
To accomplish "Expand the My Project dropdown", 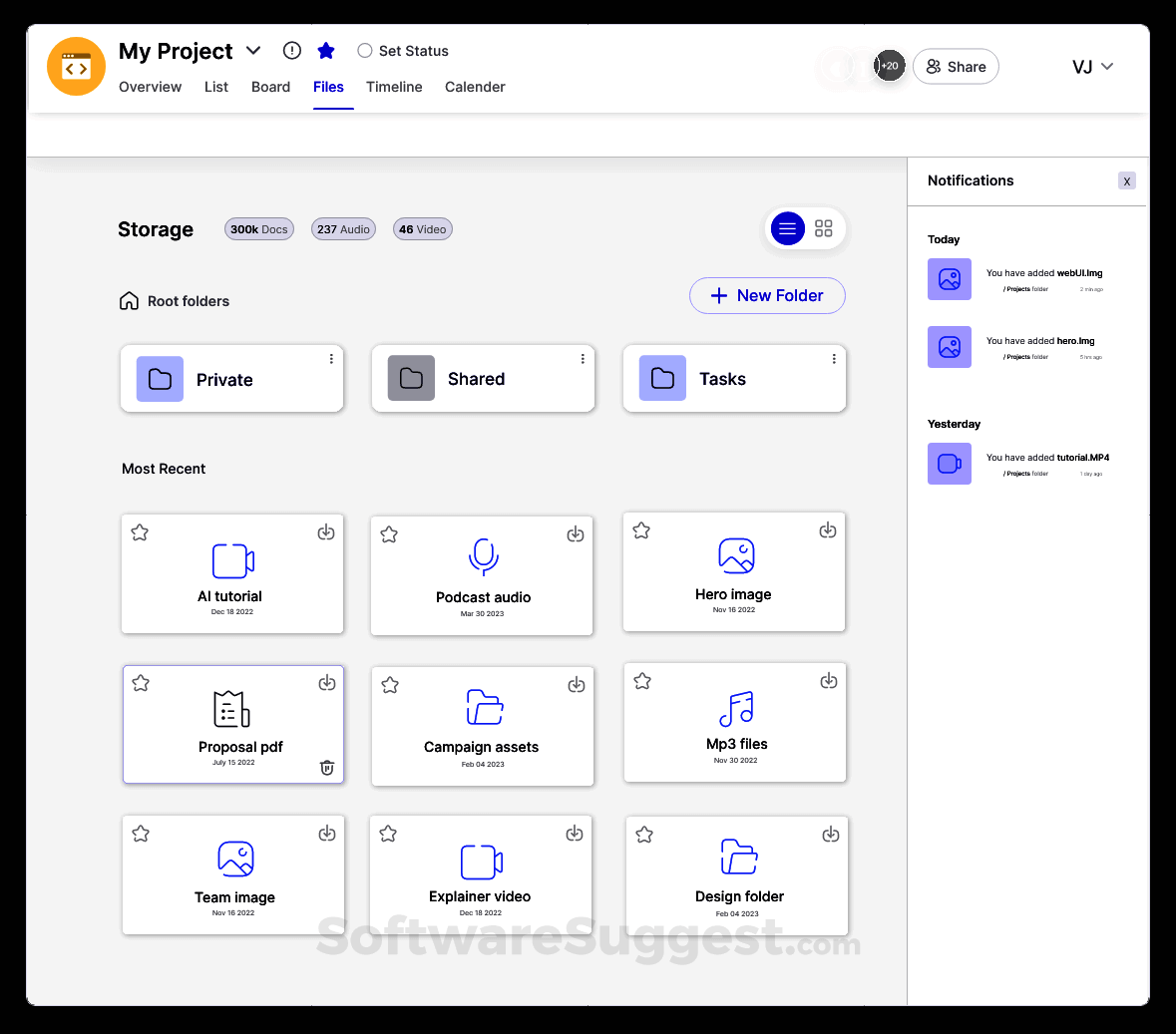I will [252, 50].
